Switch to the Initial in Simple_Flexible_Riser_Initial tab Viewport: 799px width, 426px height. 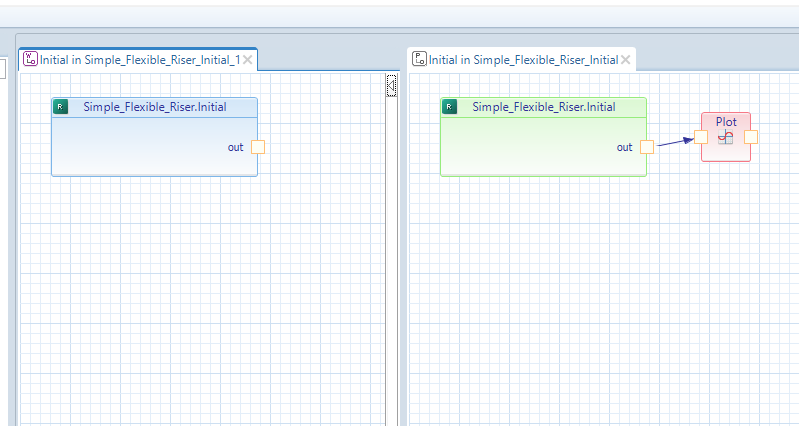[523, 60]
